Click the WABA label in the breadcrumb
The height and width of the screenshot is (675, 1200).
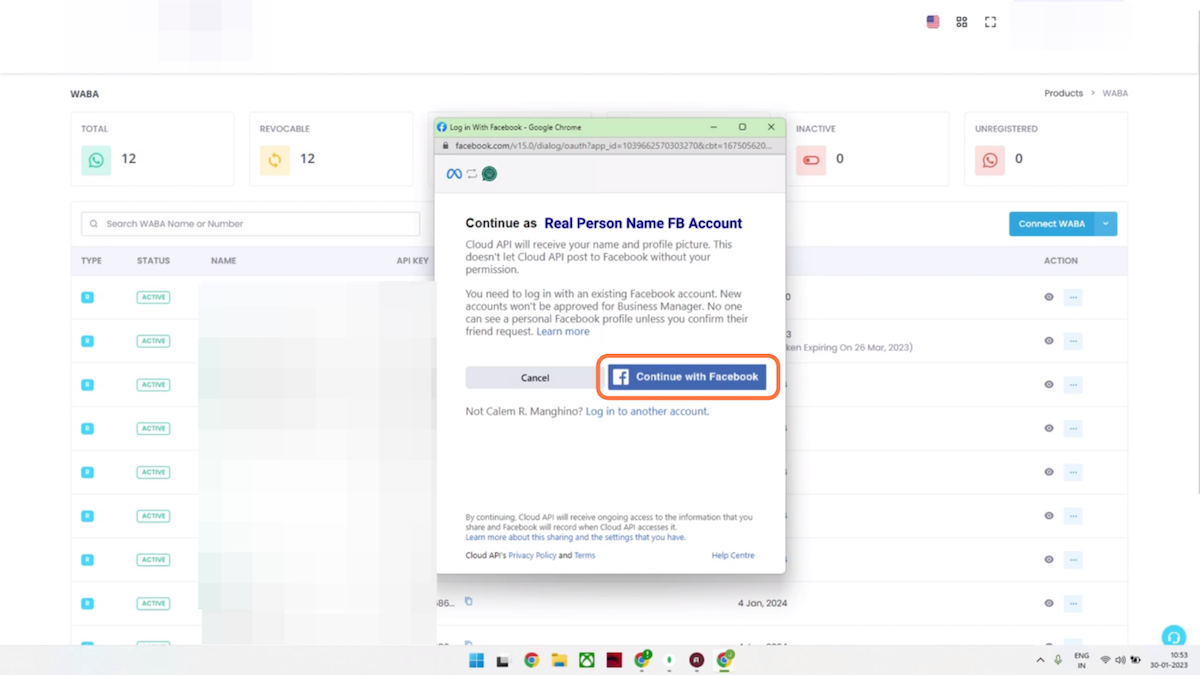(x=1115, y=93)
